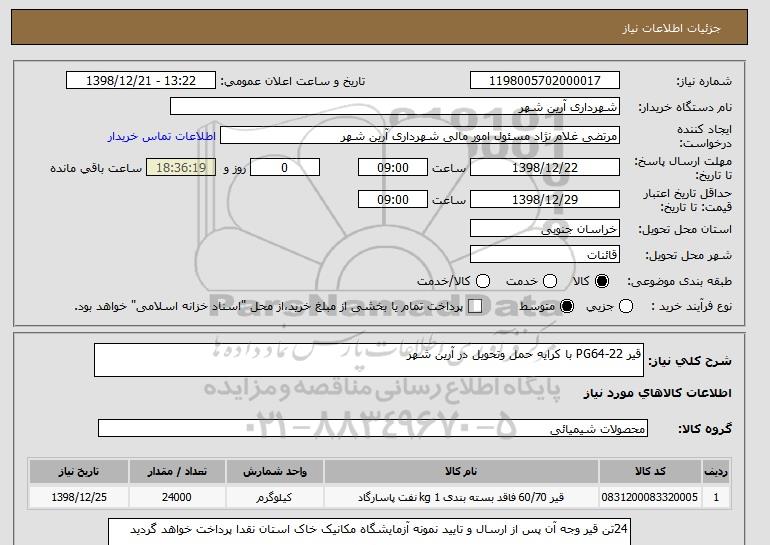This screenshot has width=770, height=545.
Task: Click the need date cell 1398/12/25
Action: coord(79,497)
